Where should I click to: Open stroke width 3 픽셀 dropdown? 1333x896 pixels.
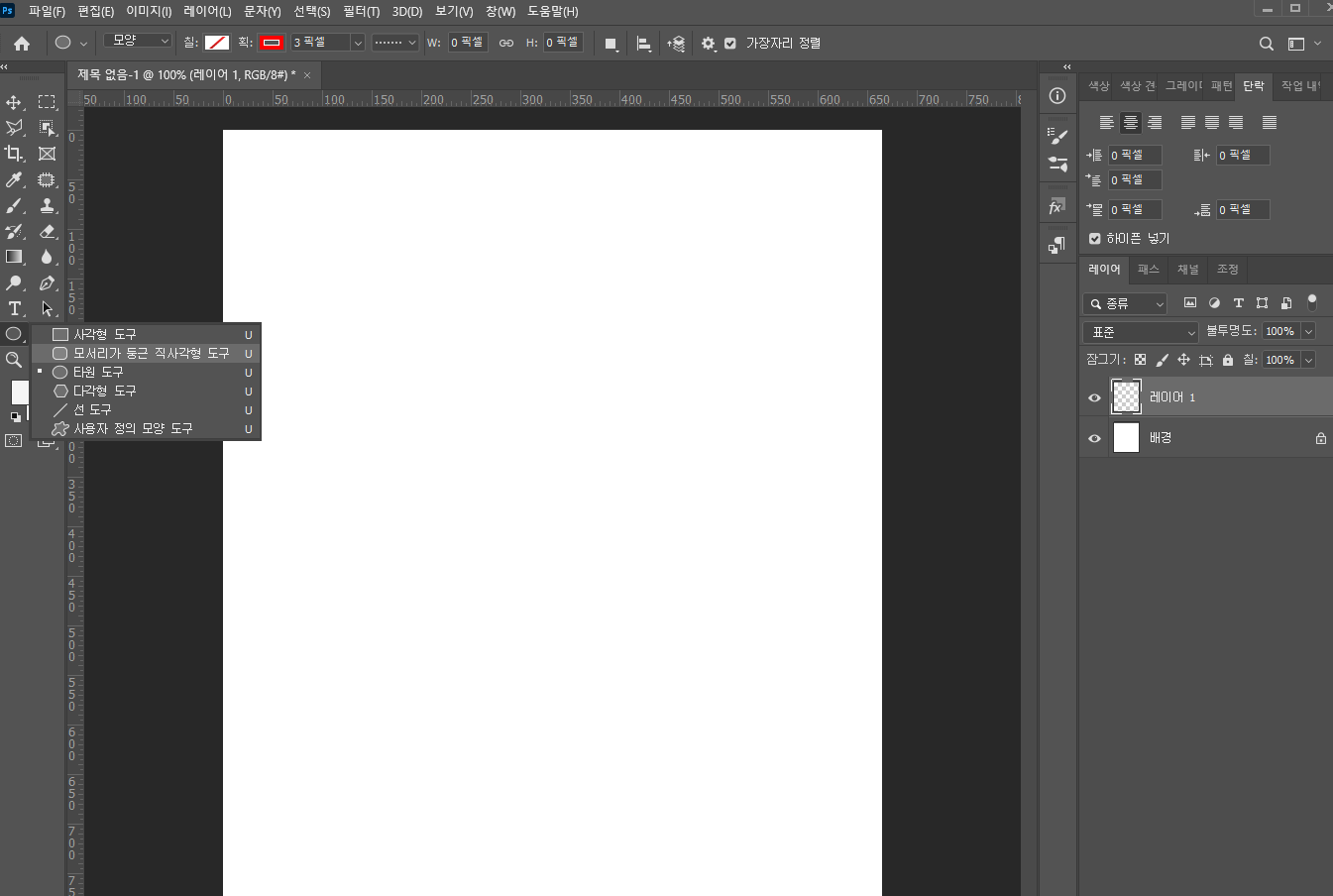[358, 43]
